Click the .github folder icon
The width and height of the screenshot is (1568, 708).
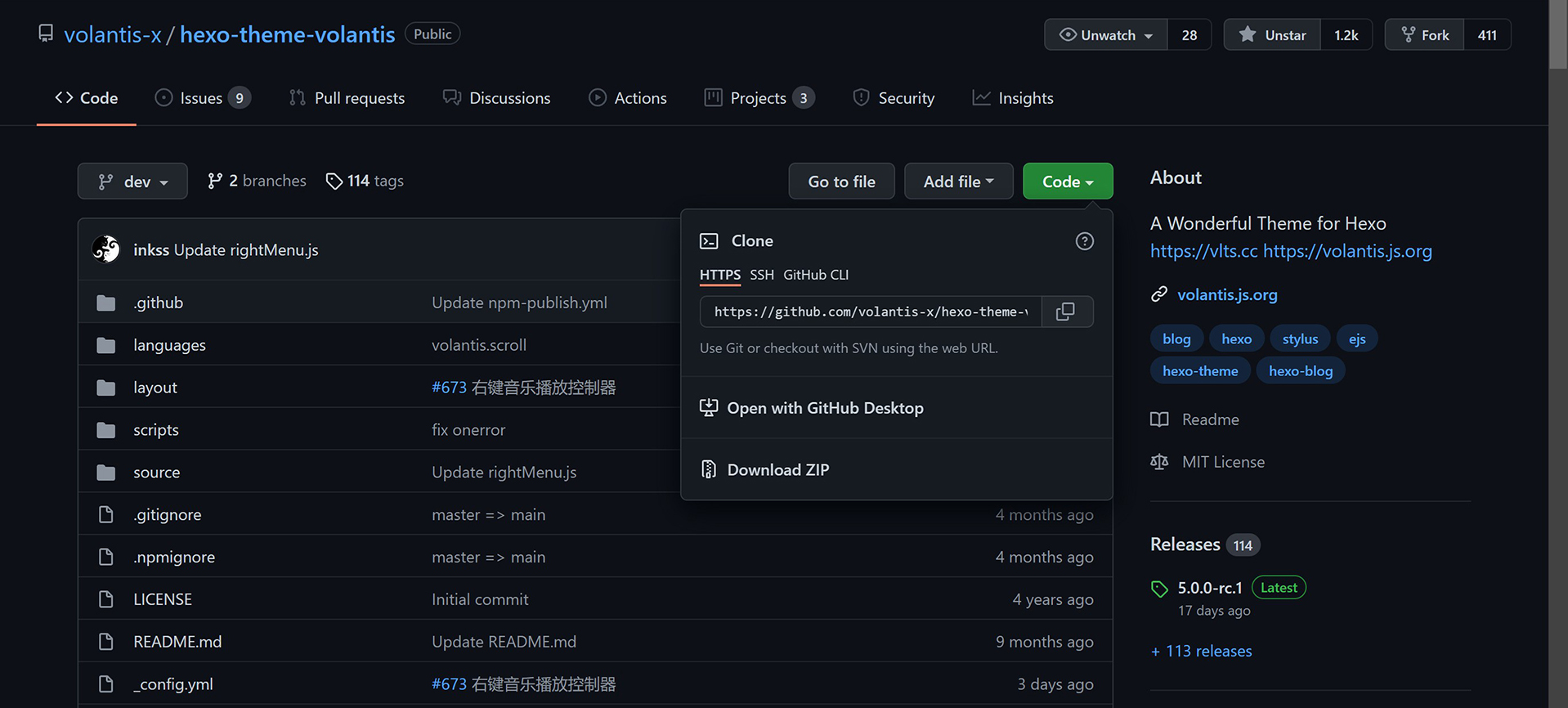[105, 302]
